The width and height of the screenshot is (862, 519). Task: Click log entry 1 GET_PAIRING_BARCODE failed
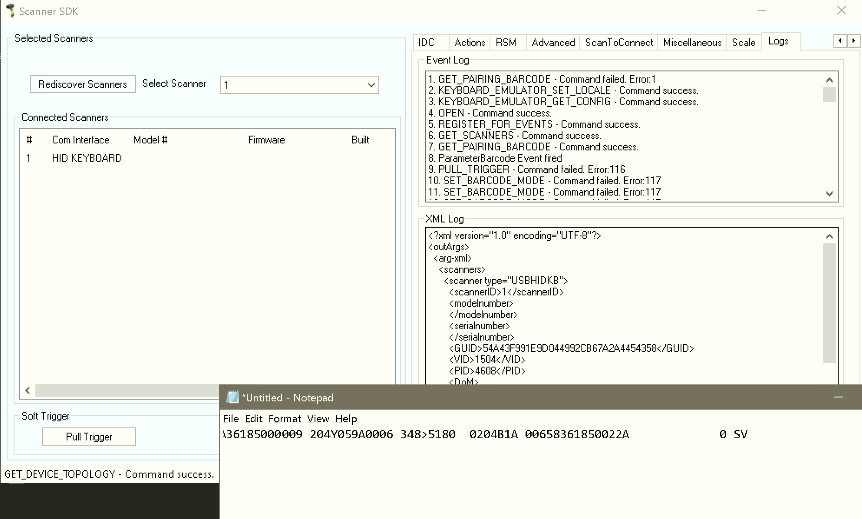coord(542,79)
